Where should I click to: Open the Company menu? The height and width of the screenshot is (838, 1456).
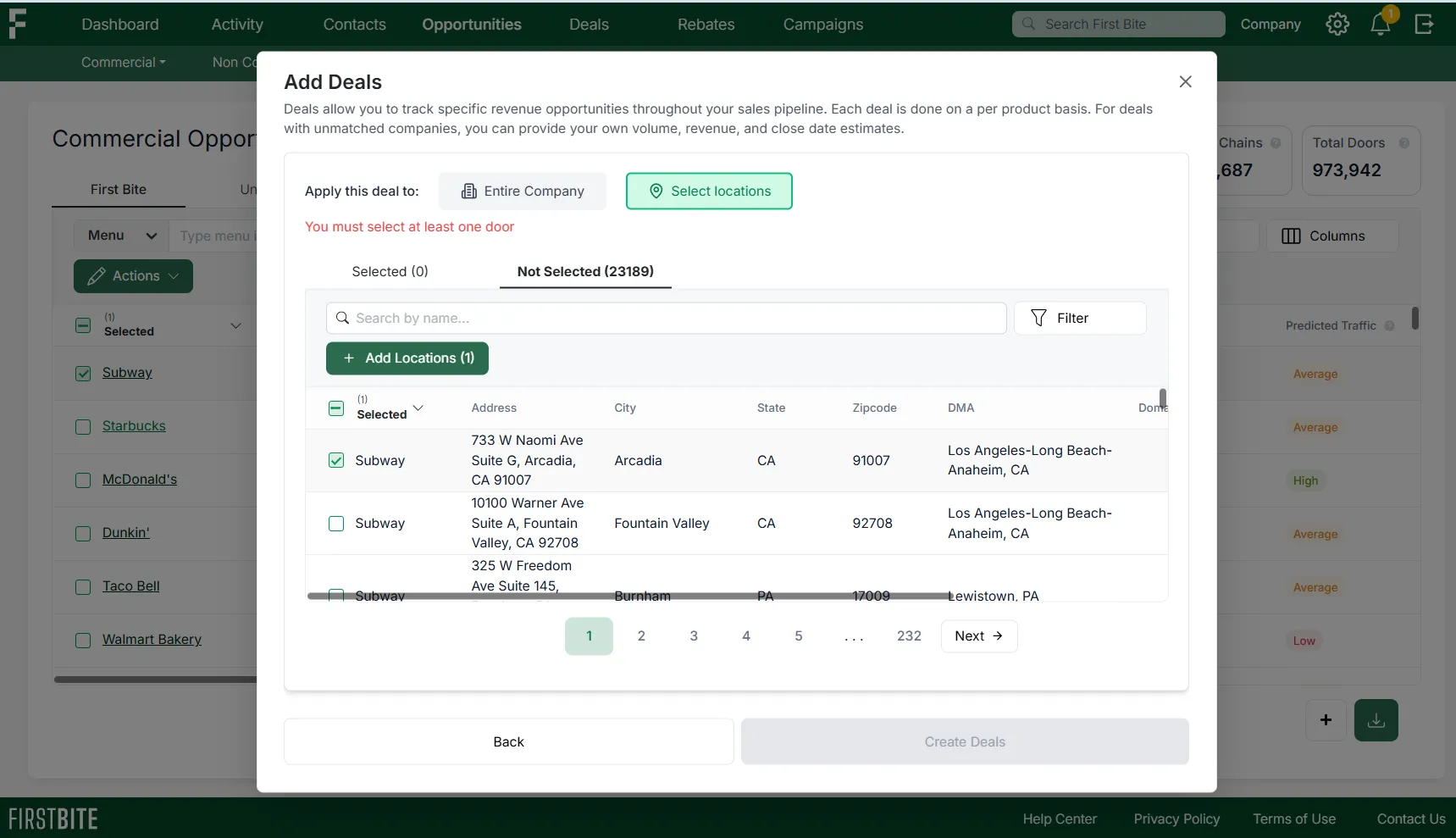pyautogui.click(x=1271, y=25)
